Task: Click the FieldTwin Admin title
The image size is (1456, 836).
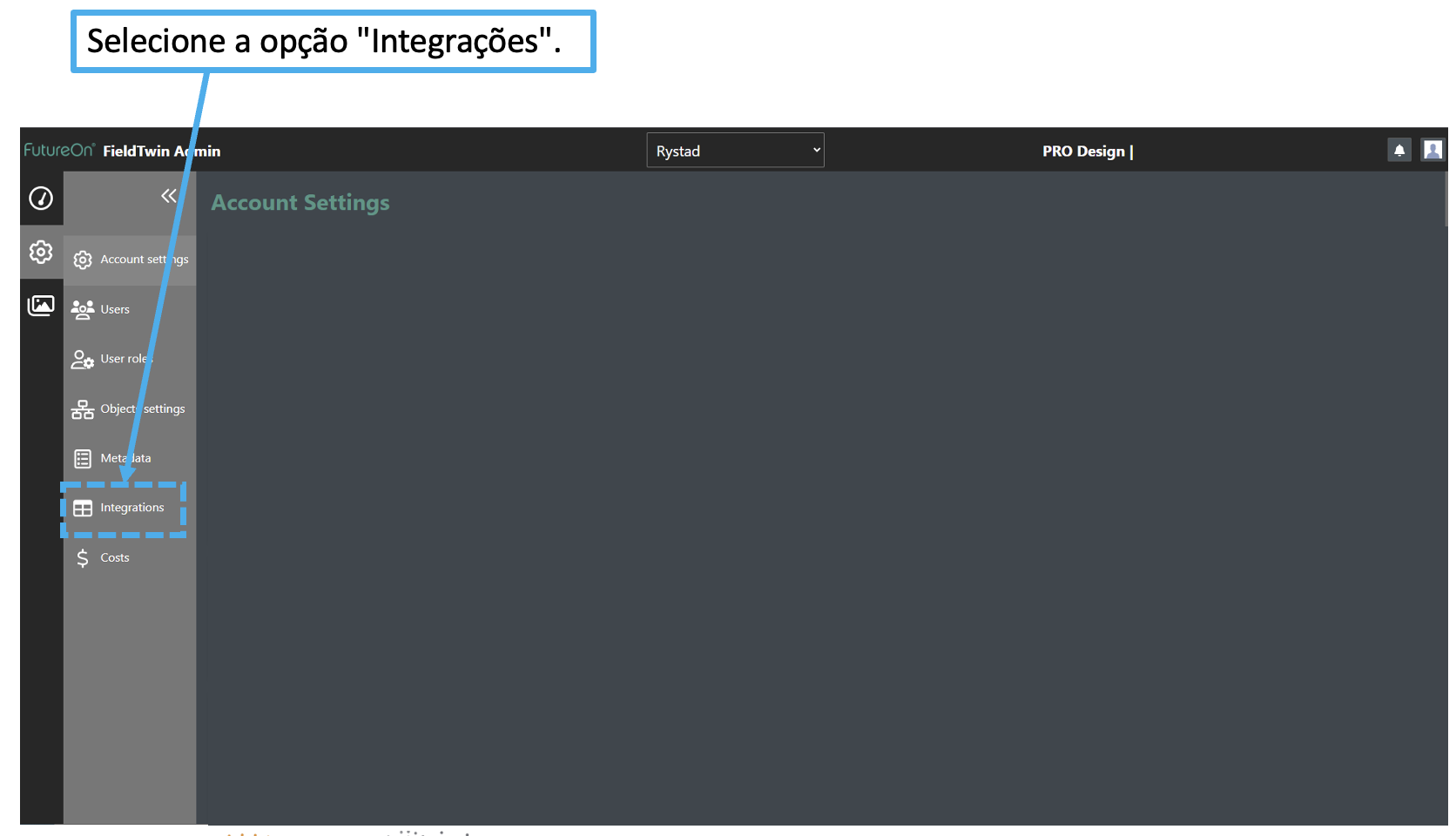Action: coord(162,152)
